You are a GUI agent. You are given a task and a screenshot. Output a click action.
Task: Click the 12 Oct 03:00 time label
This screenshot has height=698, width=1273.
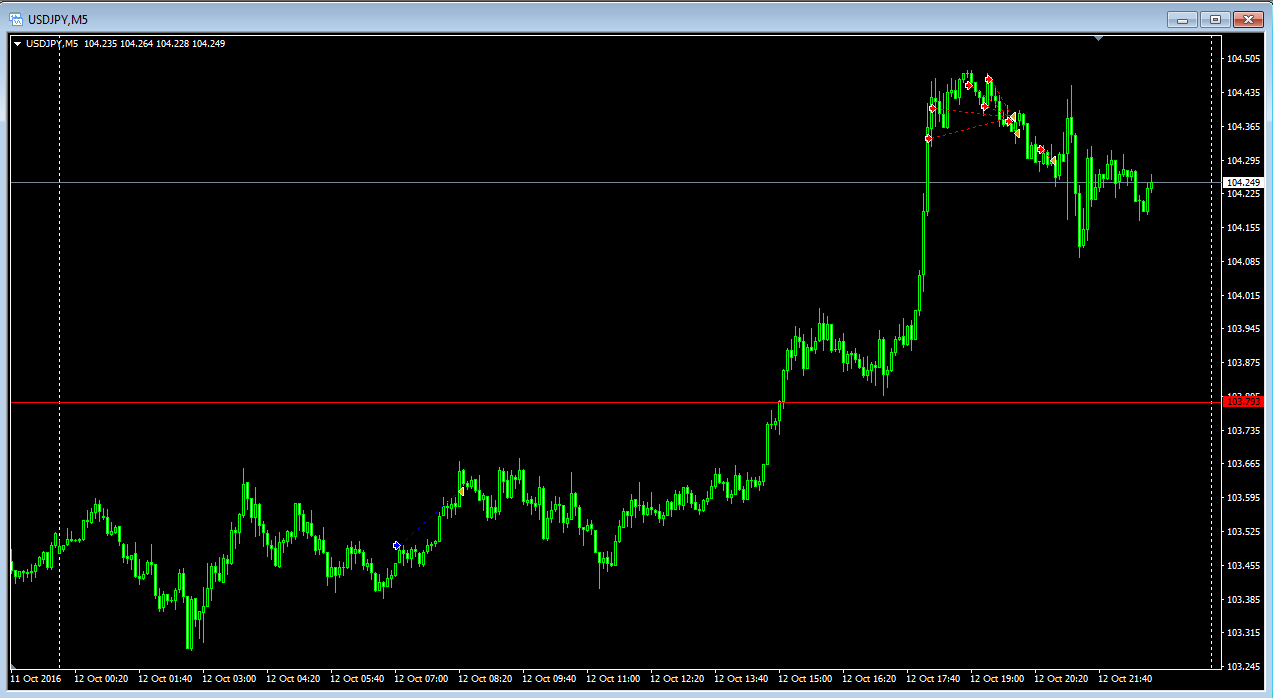pyautogui.click(x=229, y=679)
